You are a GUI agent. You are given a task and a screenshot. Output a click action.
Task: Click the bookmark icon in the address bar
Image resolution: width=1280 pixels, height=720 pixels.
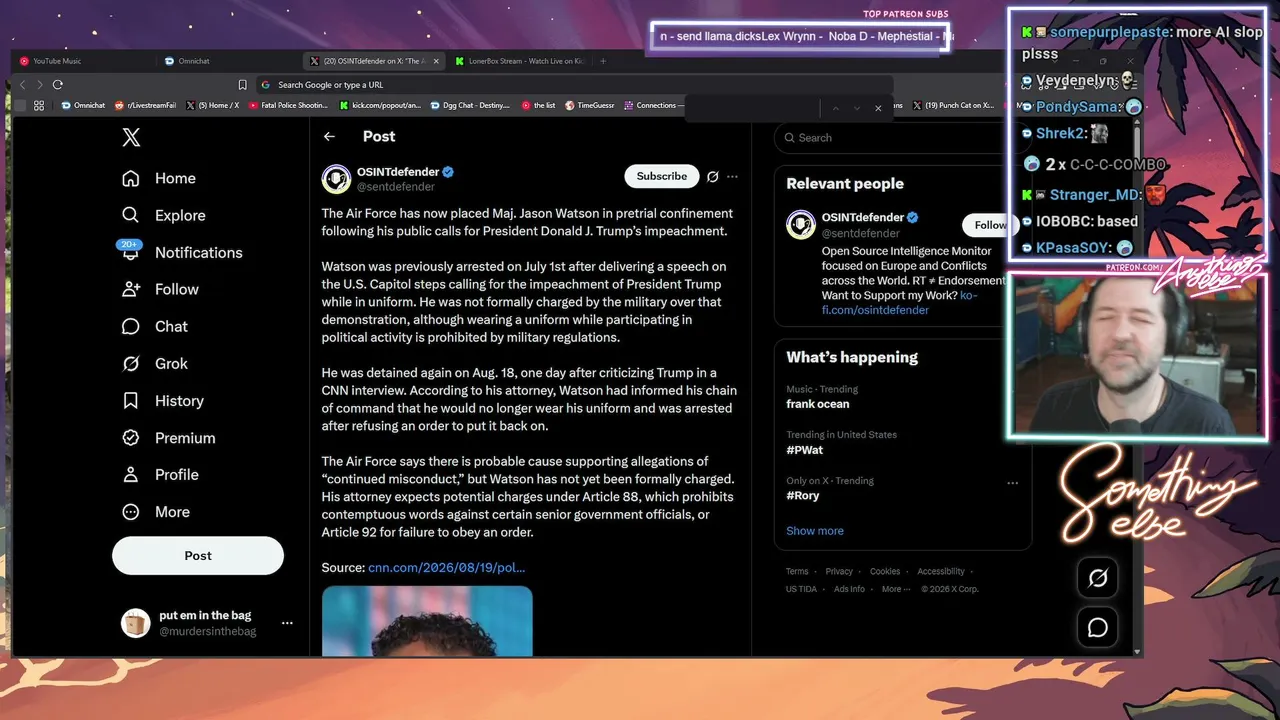point(242,85)
